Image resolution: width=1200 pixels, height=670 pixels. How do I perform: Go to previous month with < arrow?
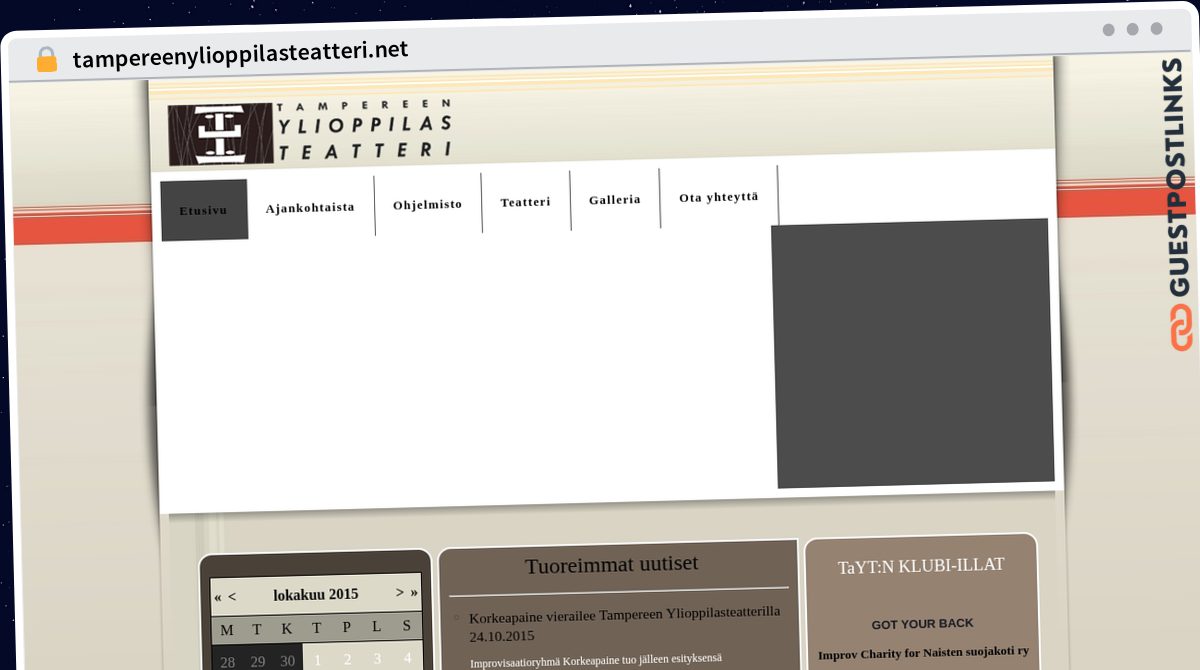point(232,596)
